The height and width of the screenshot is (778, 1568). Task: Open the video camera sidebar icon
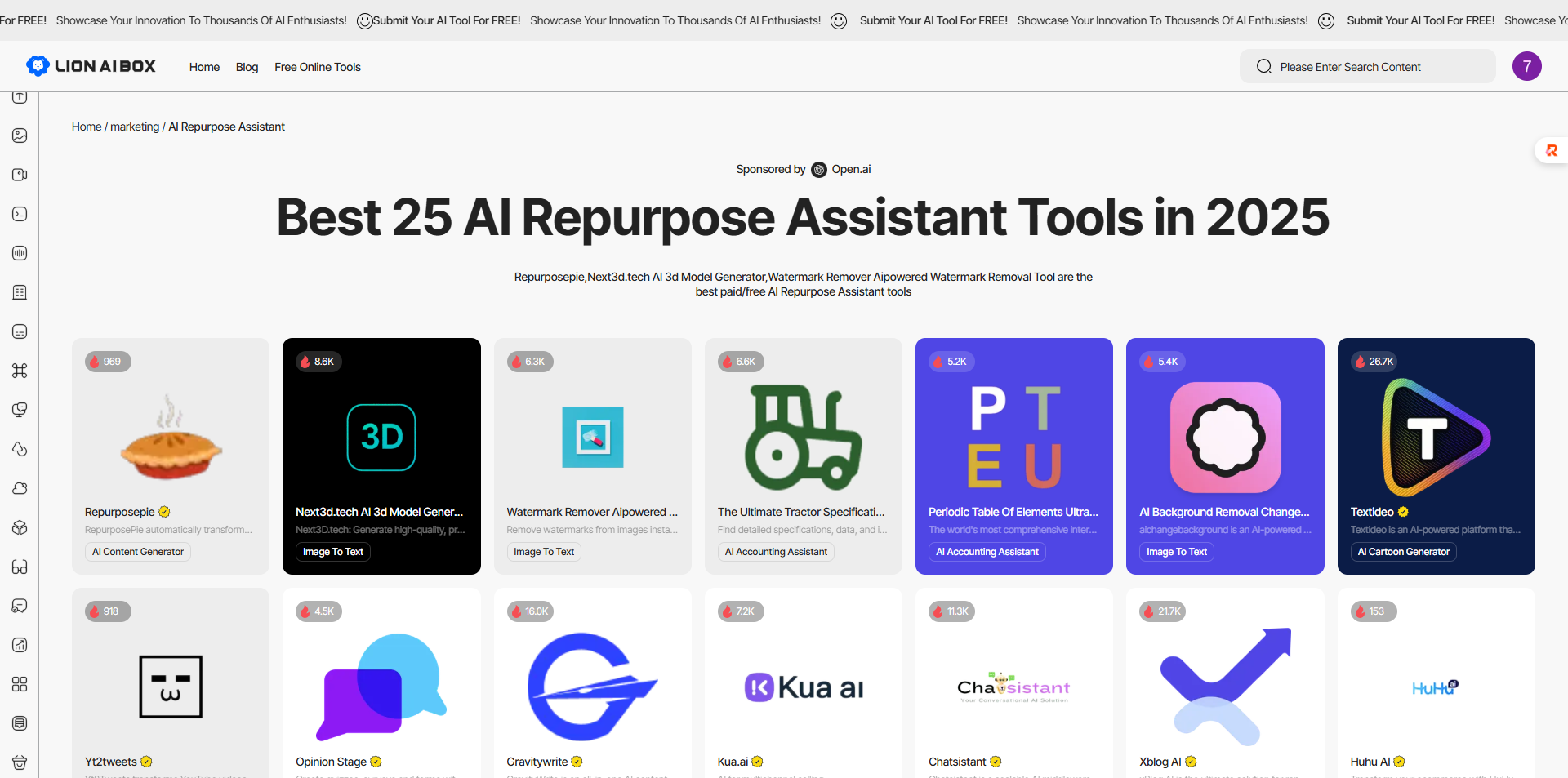[x=20, y=175]
